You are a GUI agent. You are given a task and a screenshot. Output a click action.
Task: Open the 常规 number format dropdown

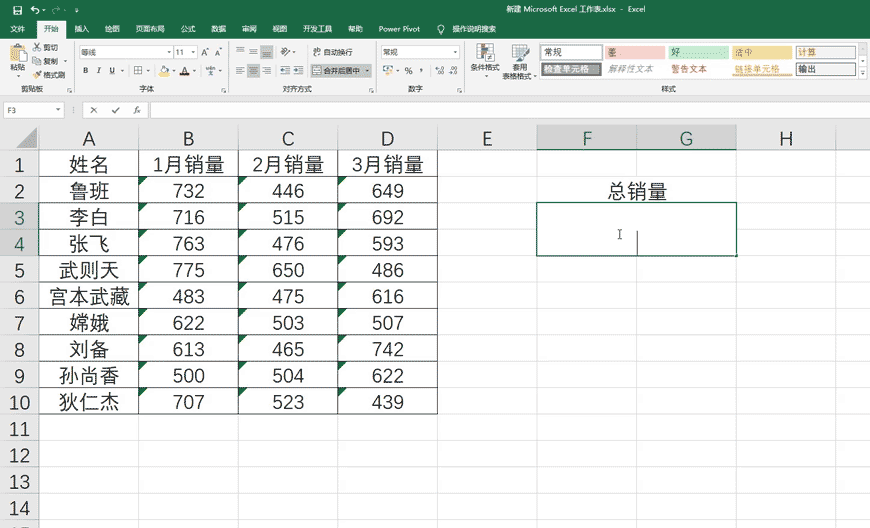coord(456,52)
